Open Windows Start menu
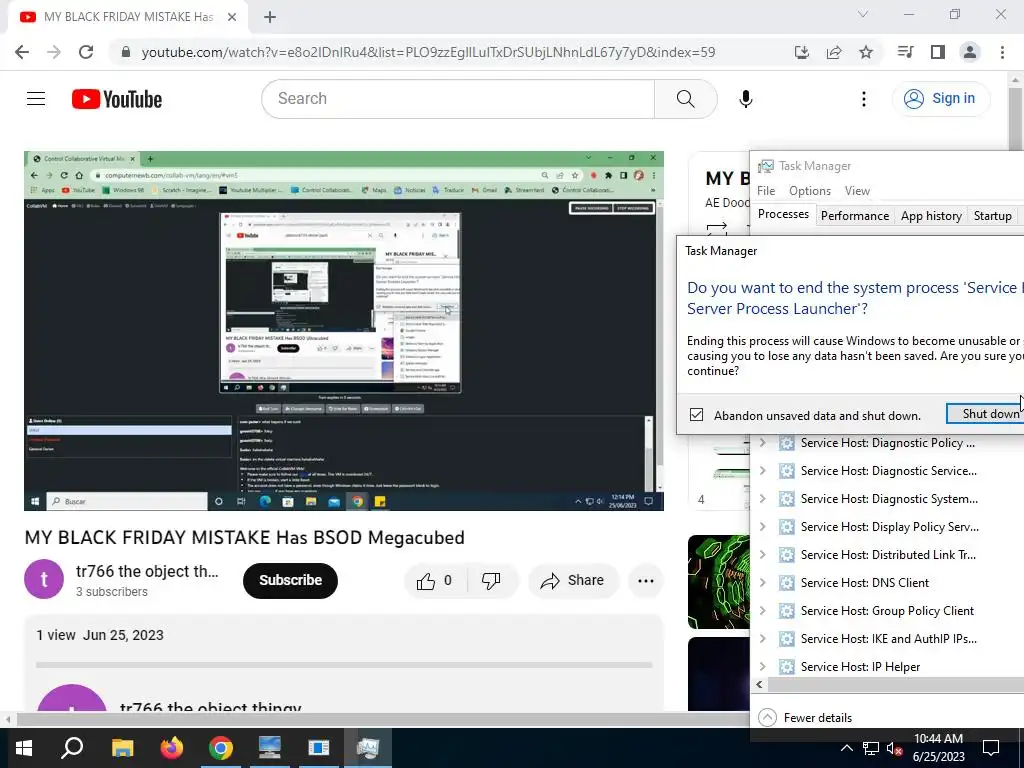Viewport: 1024px width, 768px height. pos(24,748)
